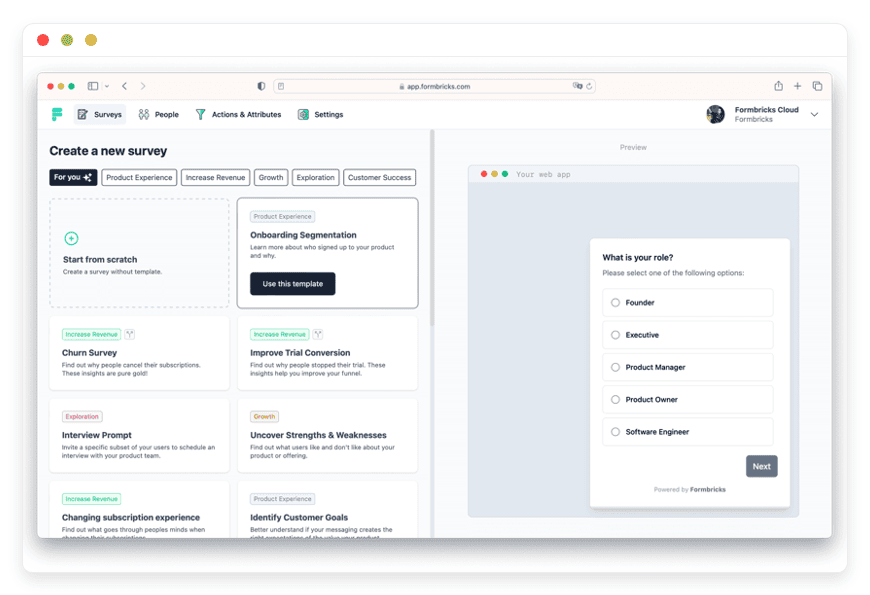Click the reload page icon in address bar

589,86
